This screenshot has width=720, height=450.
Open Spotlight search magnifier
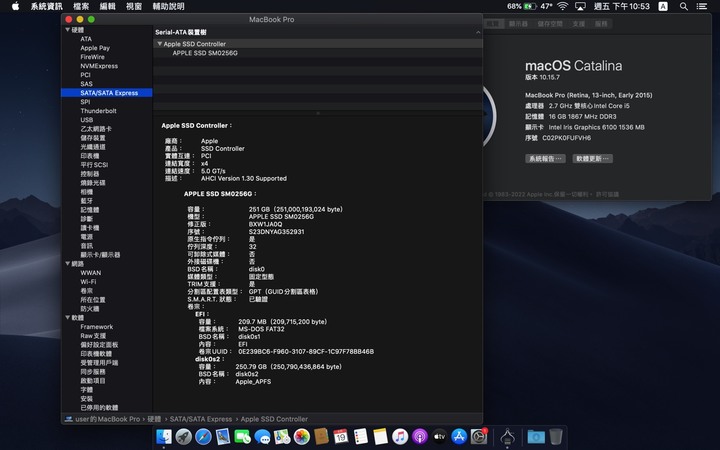(x=684, y=6)
